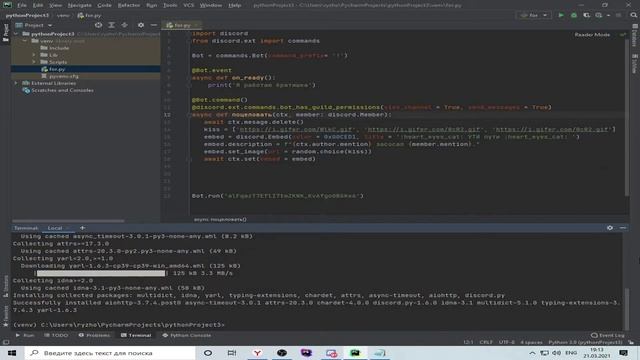
Task: Open Windows Start menu
Action: point(12,353)
